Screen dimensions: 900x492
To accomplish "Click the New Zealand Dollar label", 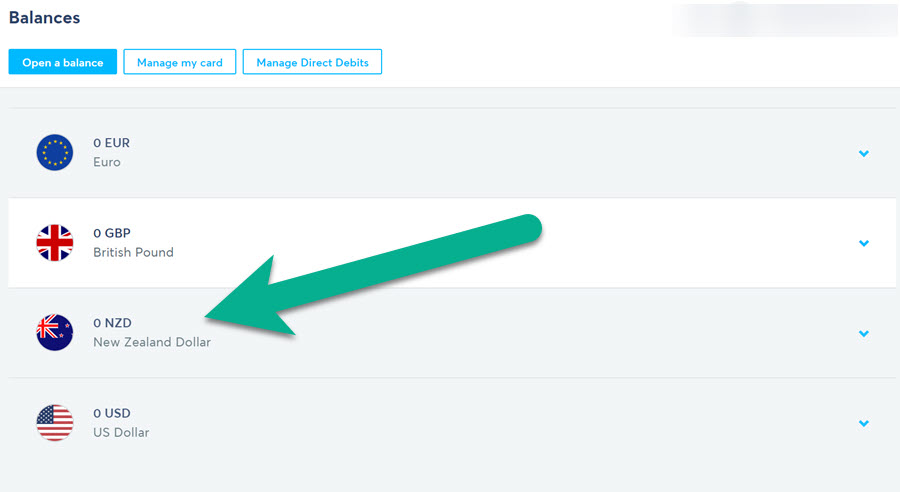I will coord(152,342).
